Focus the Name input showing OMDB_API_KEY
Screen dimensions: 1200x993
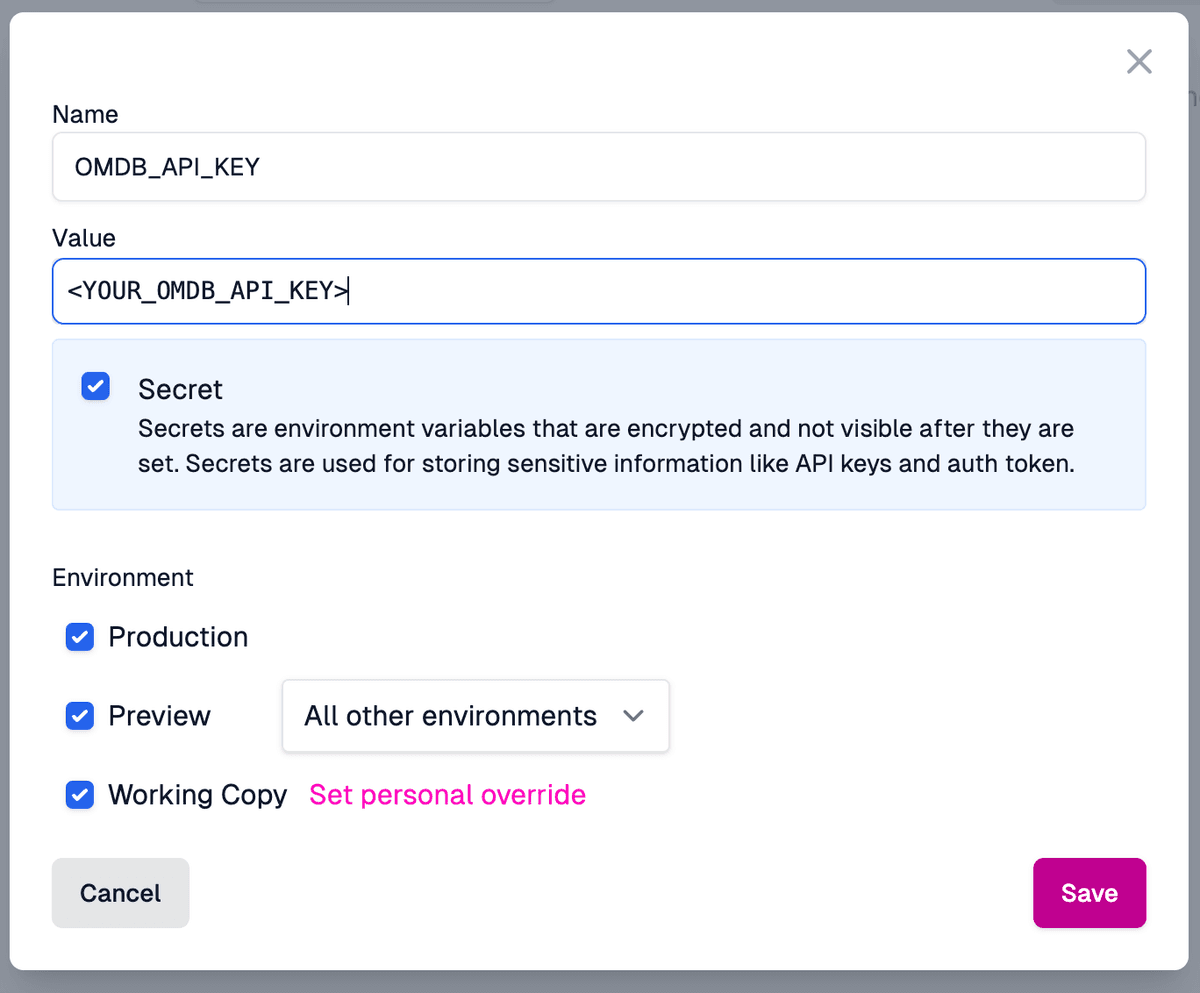(598, 166)
